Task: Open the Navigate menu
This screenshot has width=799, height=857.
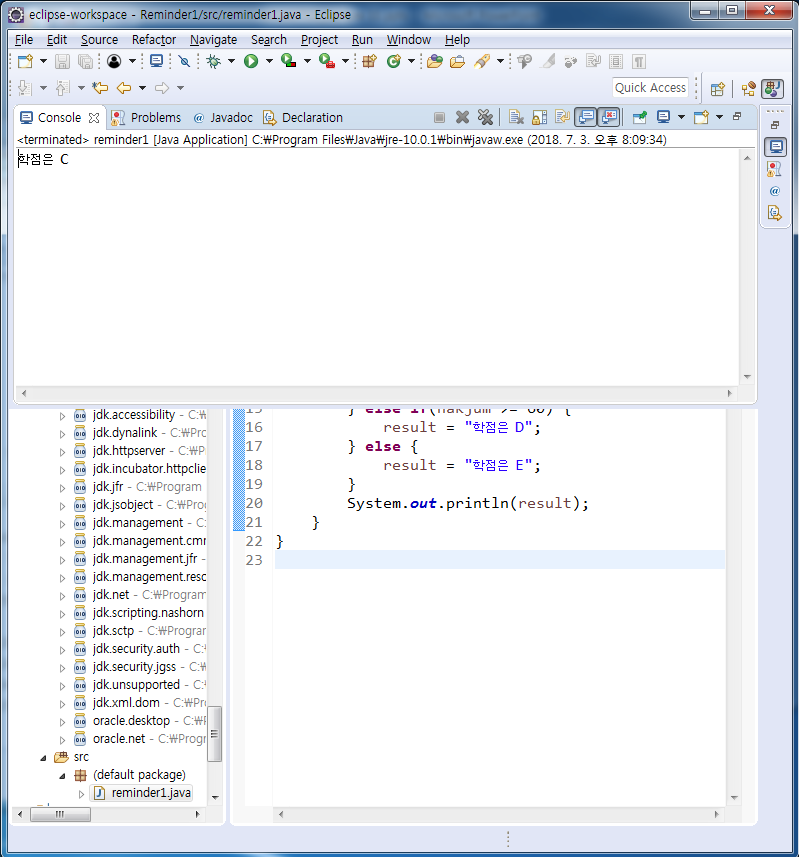Action: click(213, 39)
